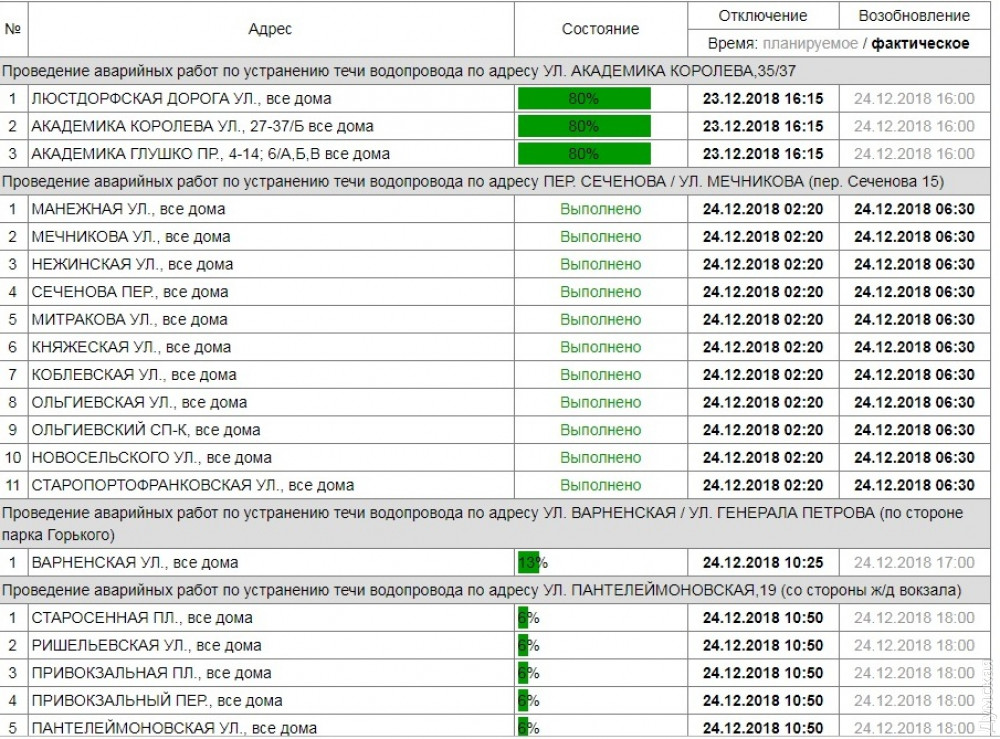Click the shutoff time for Княжеская ул.
1000x739 pixels.
coord(762,347)
